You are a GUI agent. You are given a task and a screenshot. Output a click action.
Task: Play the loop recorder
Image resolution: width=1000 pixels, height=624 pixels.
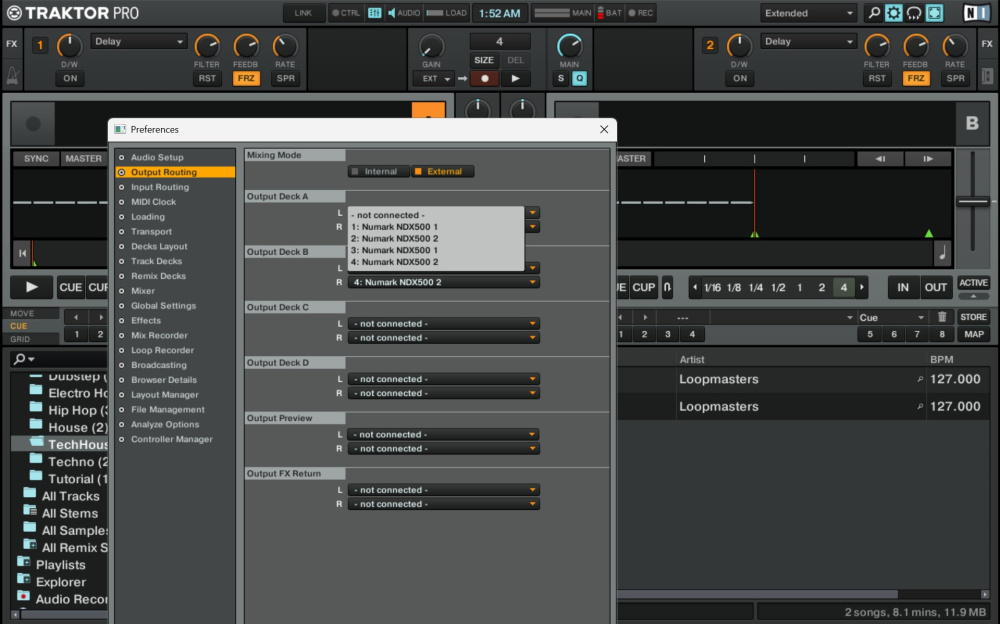click(515, 78)
